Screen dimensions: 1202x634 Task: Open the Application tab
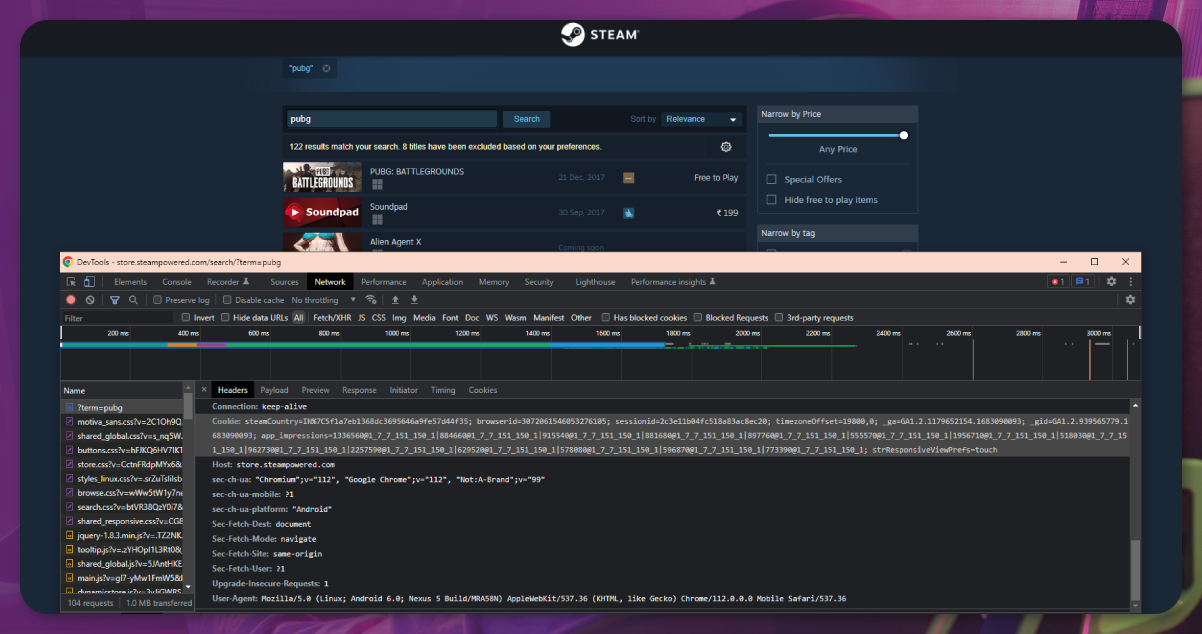click(442, 282)
